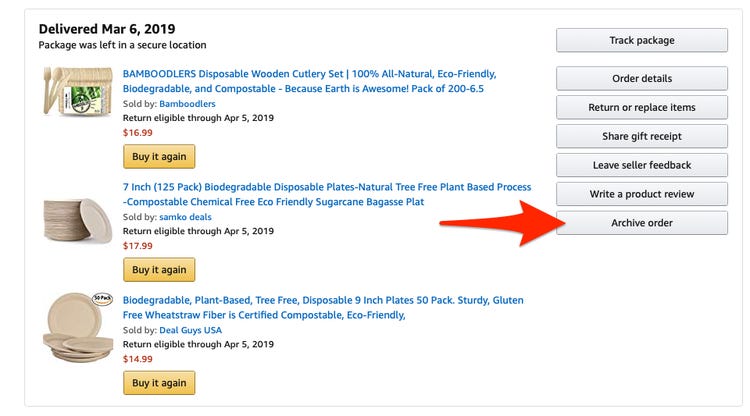Buy the 7 inch plates again
Screen dimensions: 750x416
159,270
